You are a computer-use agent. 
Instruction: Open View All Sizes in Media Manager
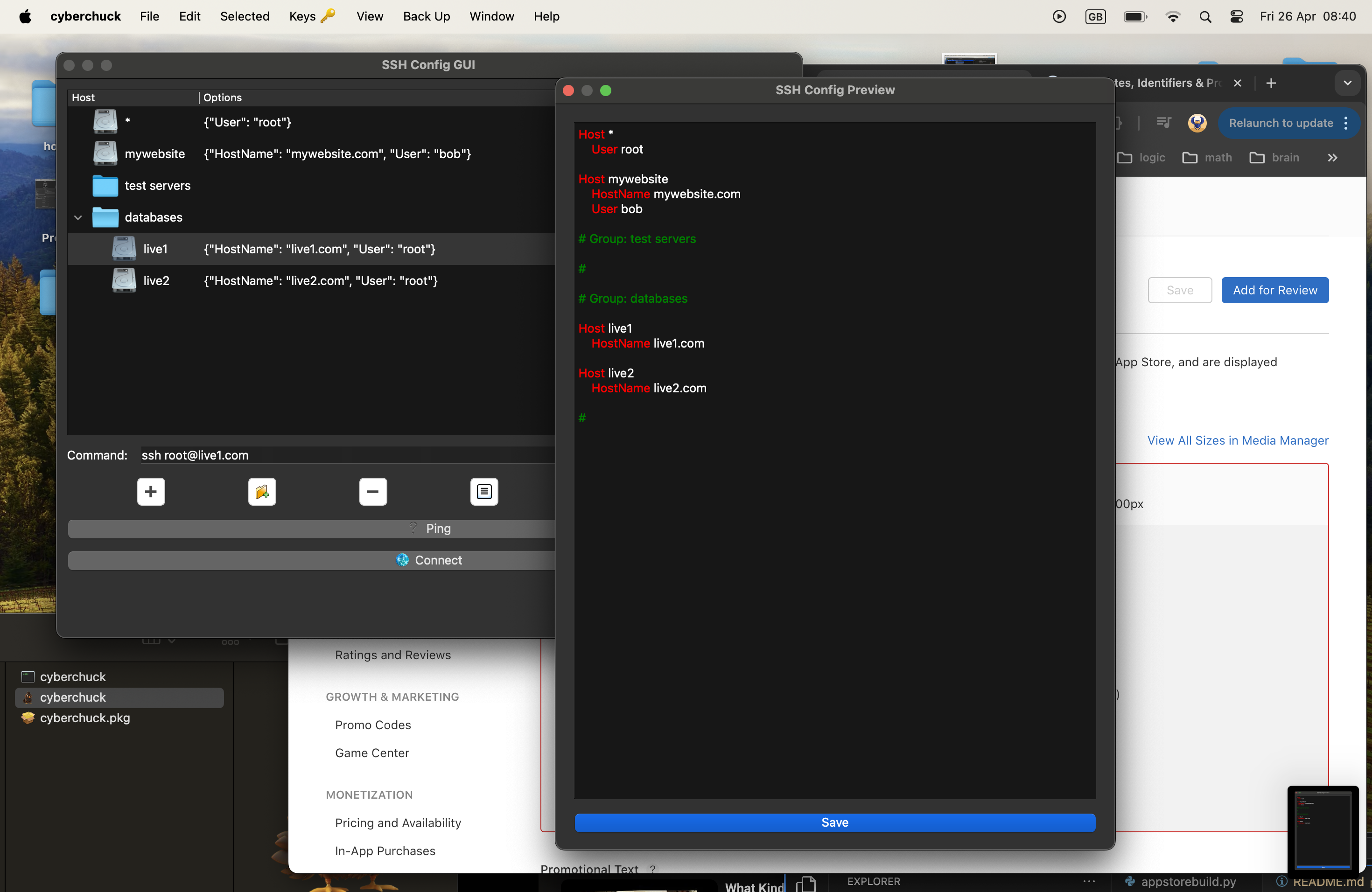coord(1237,440)
